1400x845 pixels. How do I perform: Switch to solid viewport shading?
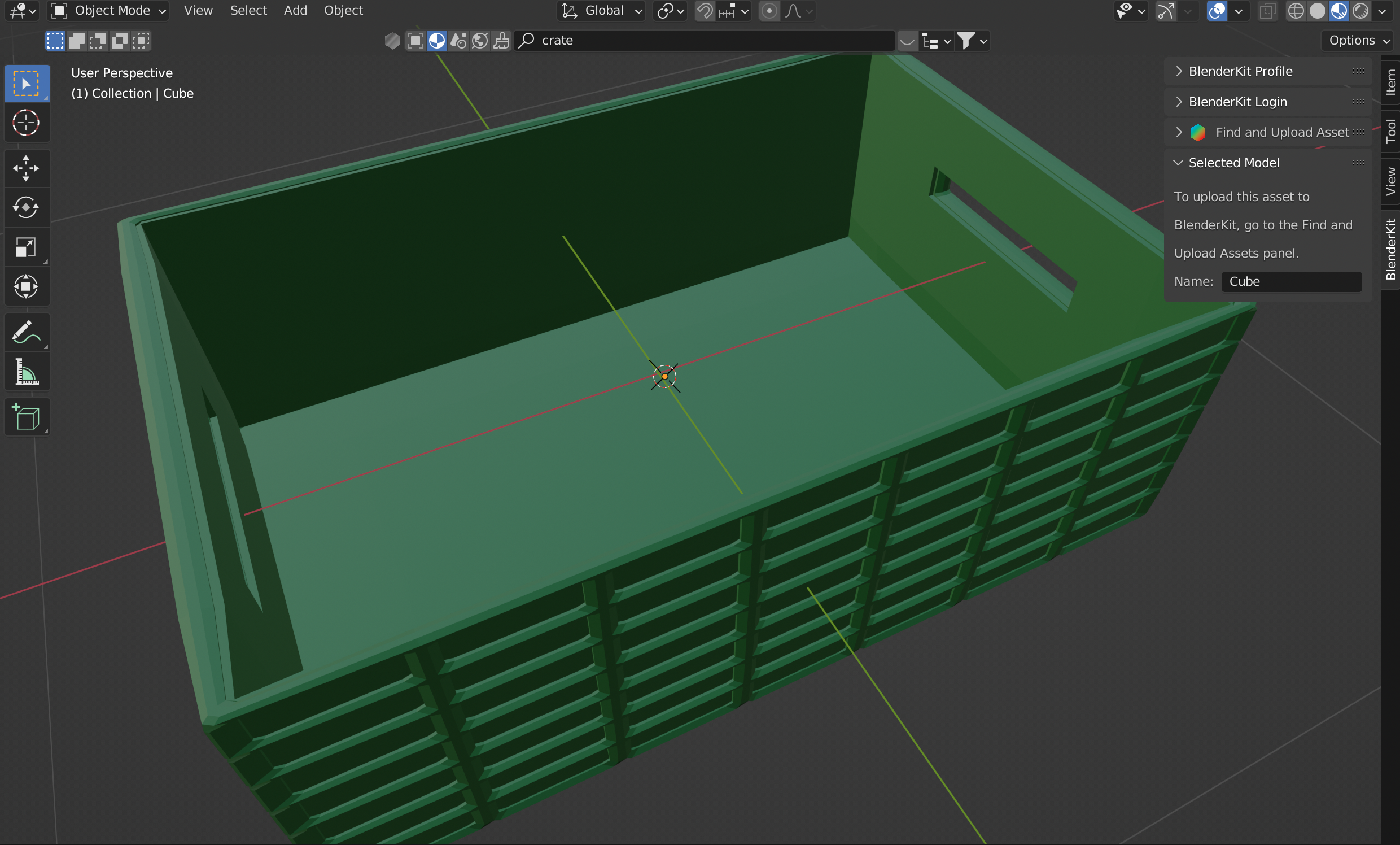click(1318, 11)
